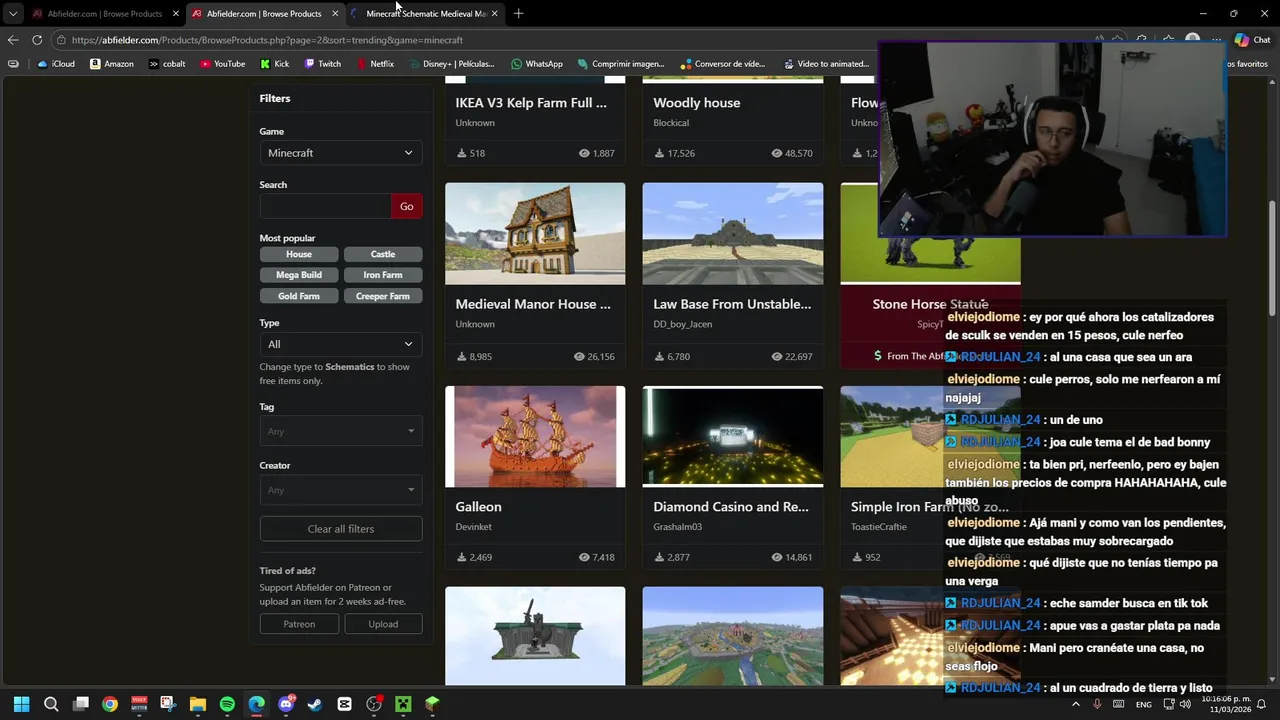Open WhatsApp bookmark

537,64
